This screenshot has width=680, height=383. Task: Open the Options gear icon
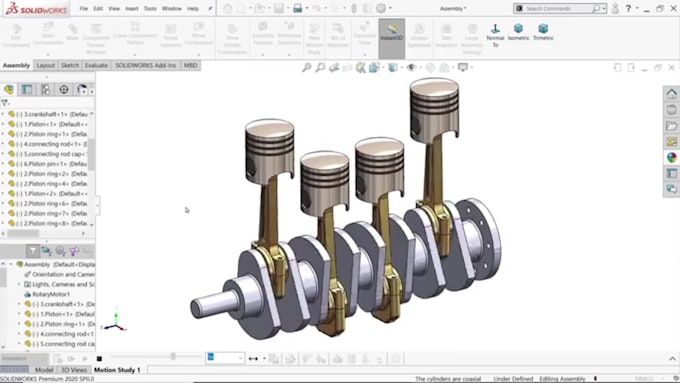pyautogui.click(x=381, y=8)
